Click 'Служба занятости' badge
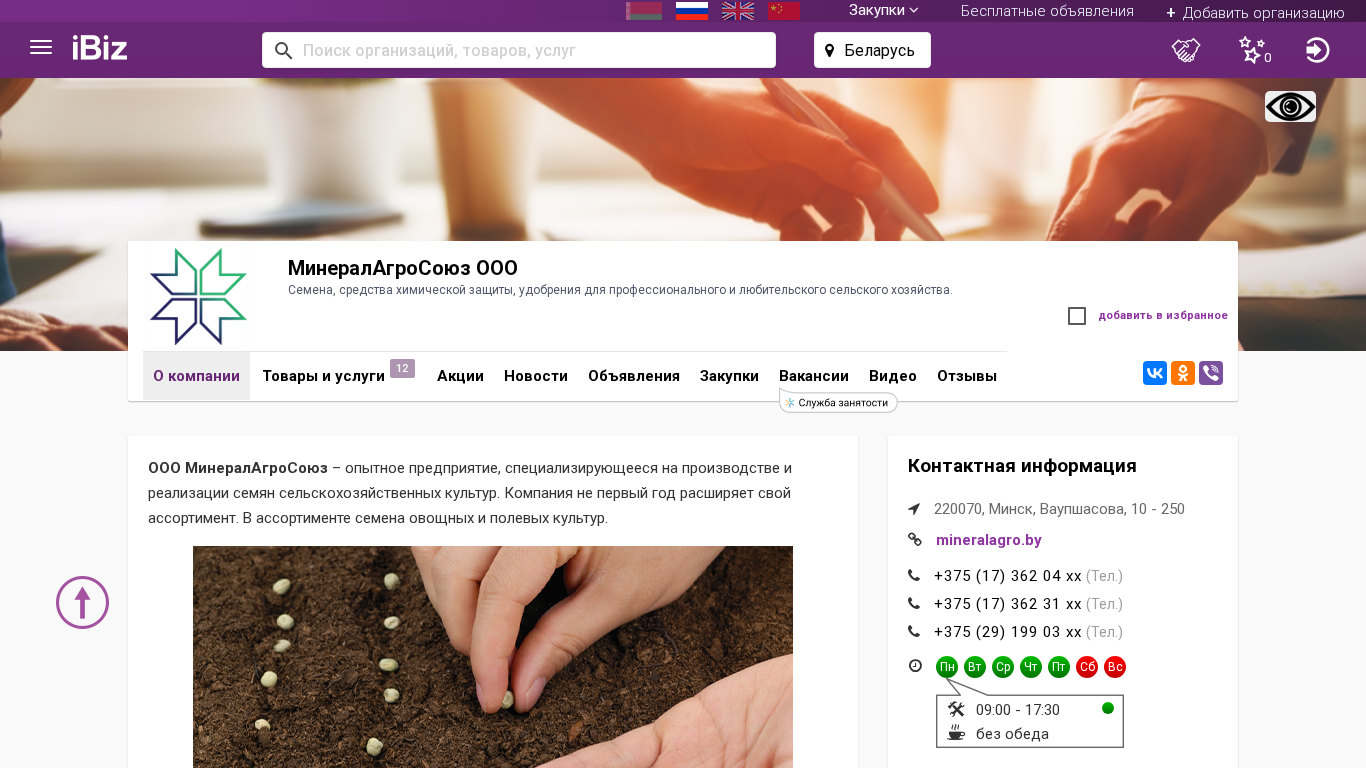 838,402
